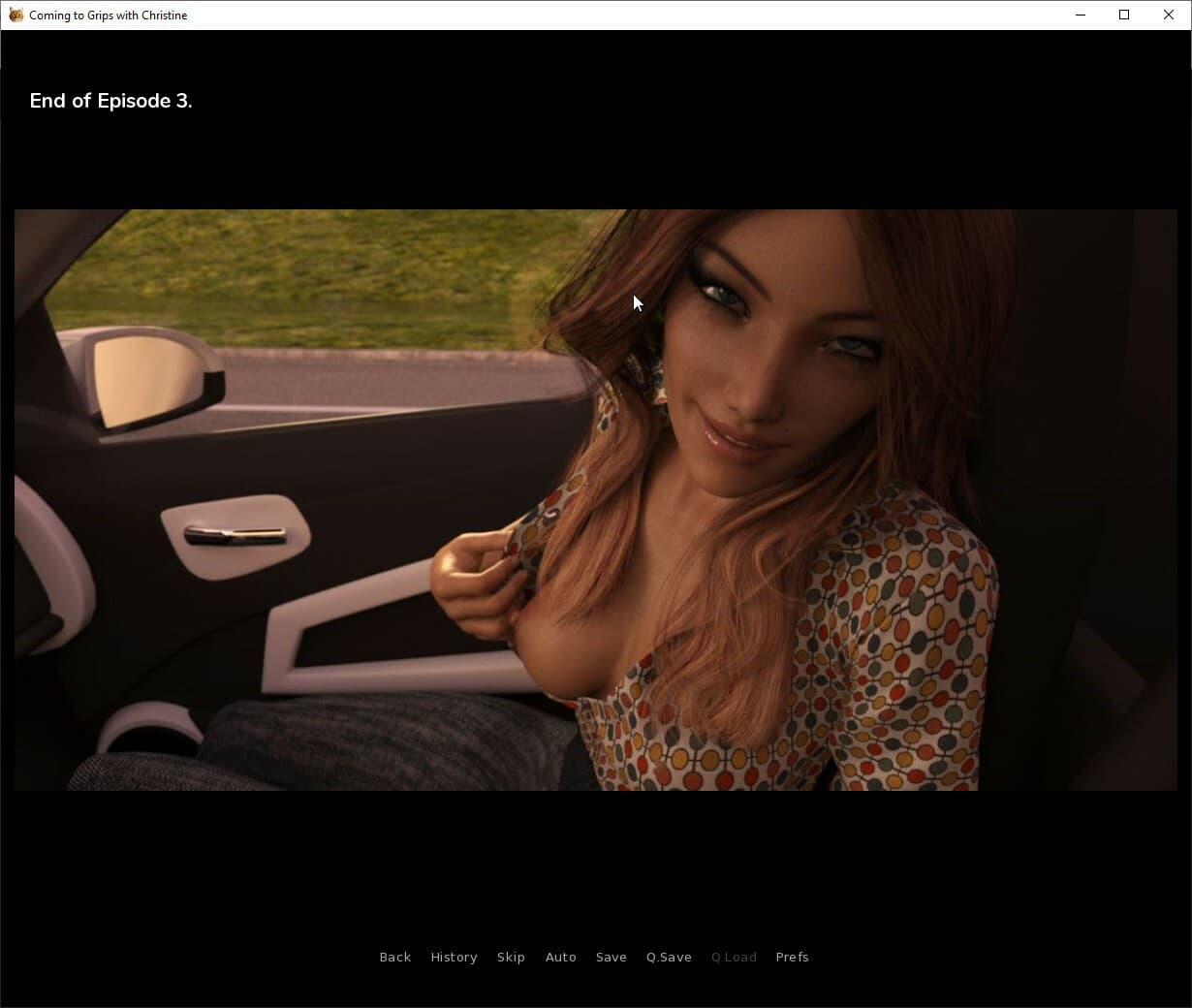Minimize the game window
The height and width of the screenshot is (1008, 1192).
click(x=1081, y=15)
